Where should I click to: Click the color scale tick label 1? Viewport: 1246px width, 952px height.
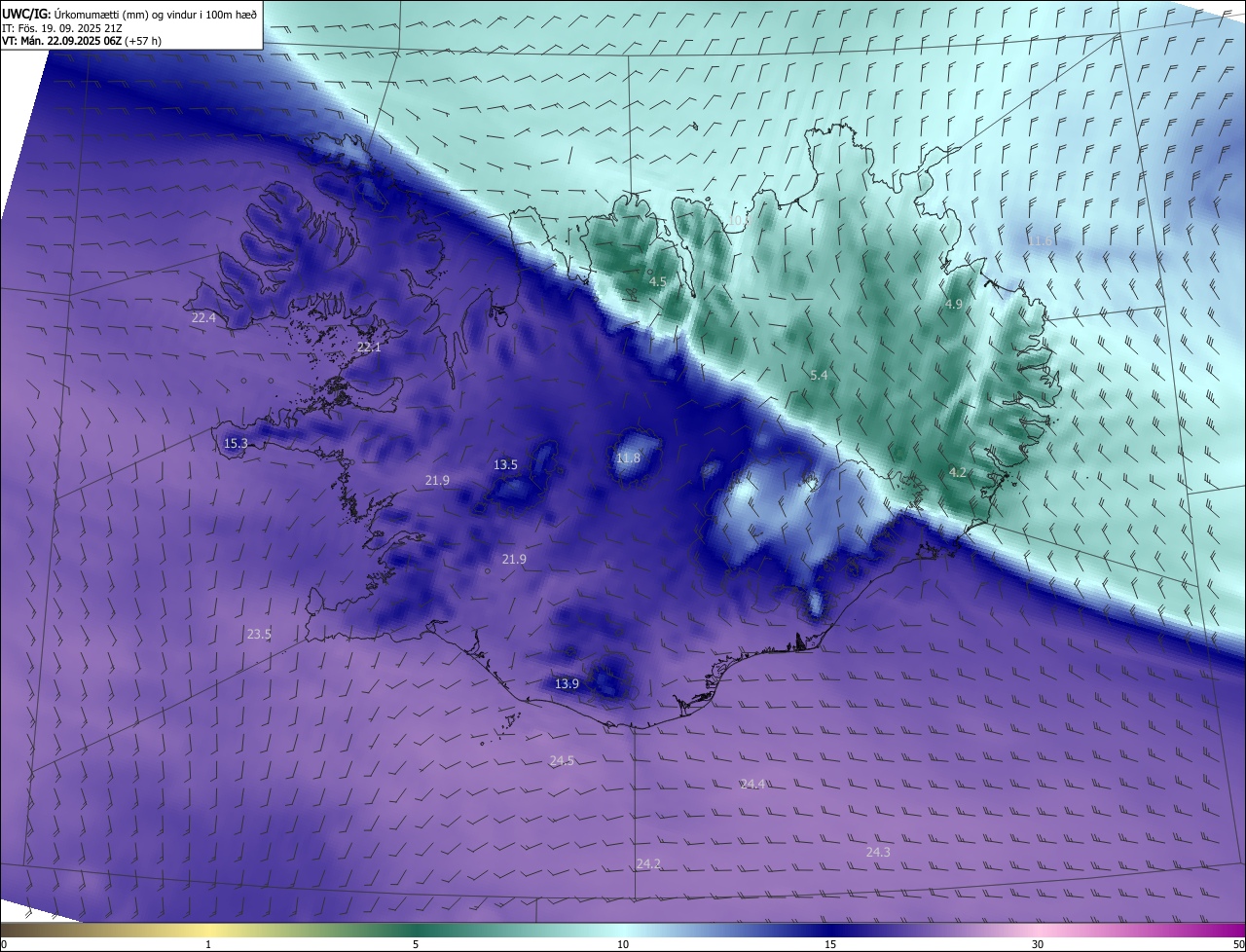click(208, 944)
